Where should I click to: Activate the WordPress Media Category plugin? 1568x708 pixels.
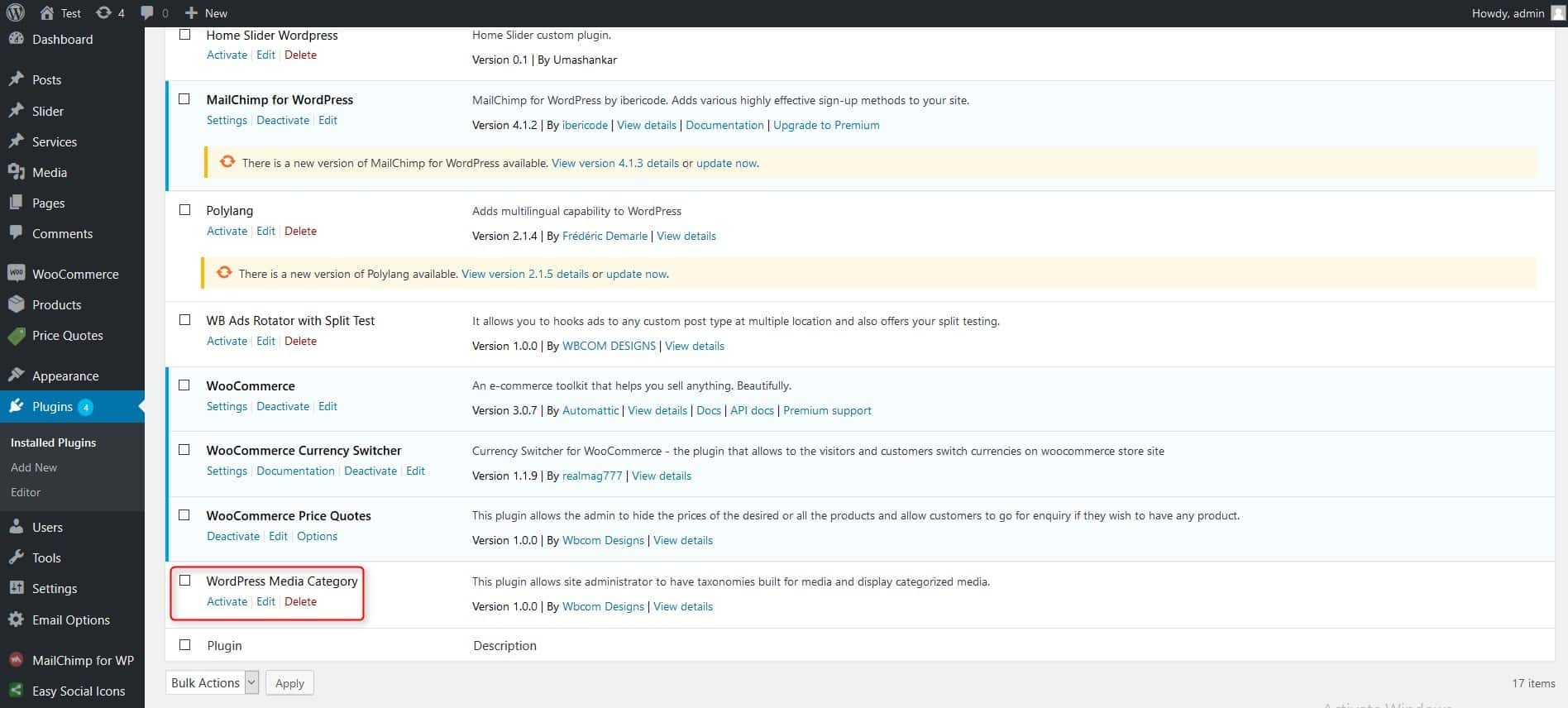point(227,601)
